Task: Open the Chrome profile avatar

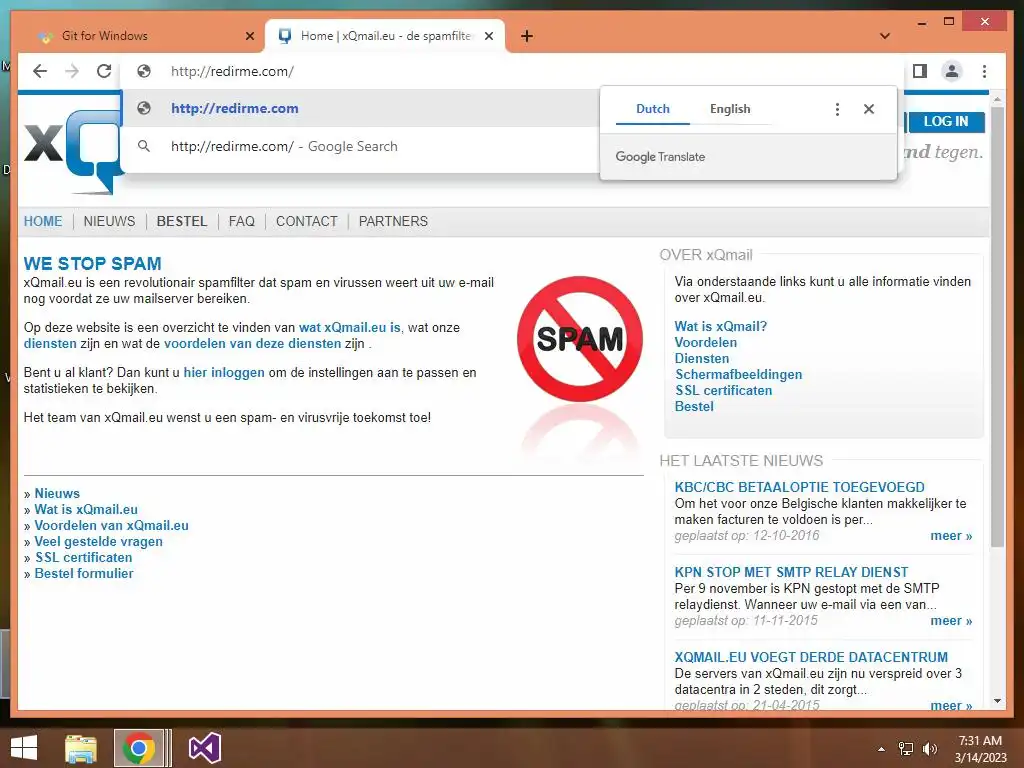Action: coord(952,71)
